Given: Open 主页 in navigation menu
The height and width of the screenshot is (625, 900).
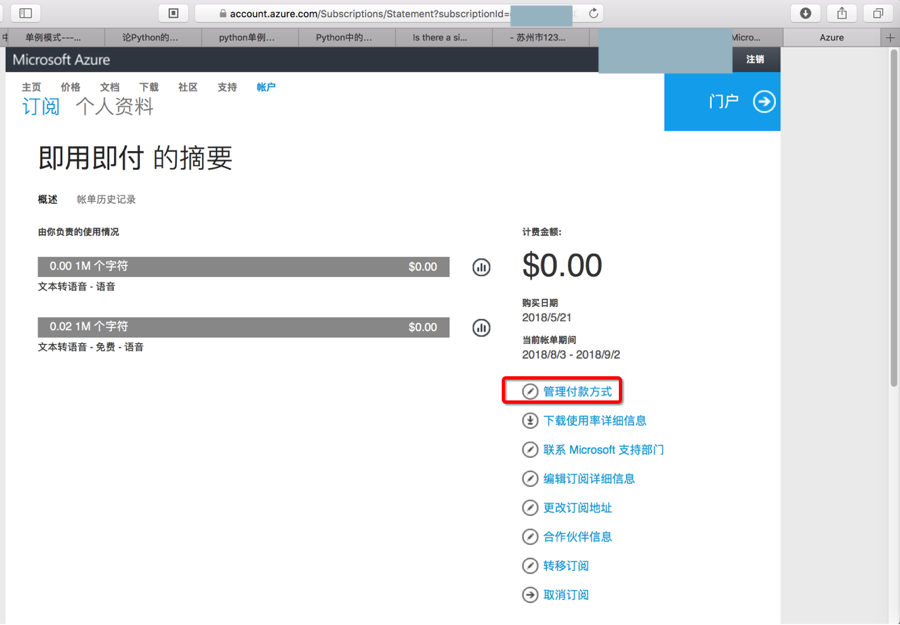Looking at the screenshot, I should [x=32, y=87].
